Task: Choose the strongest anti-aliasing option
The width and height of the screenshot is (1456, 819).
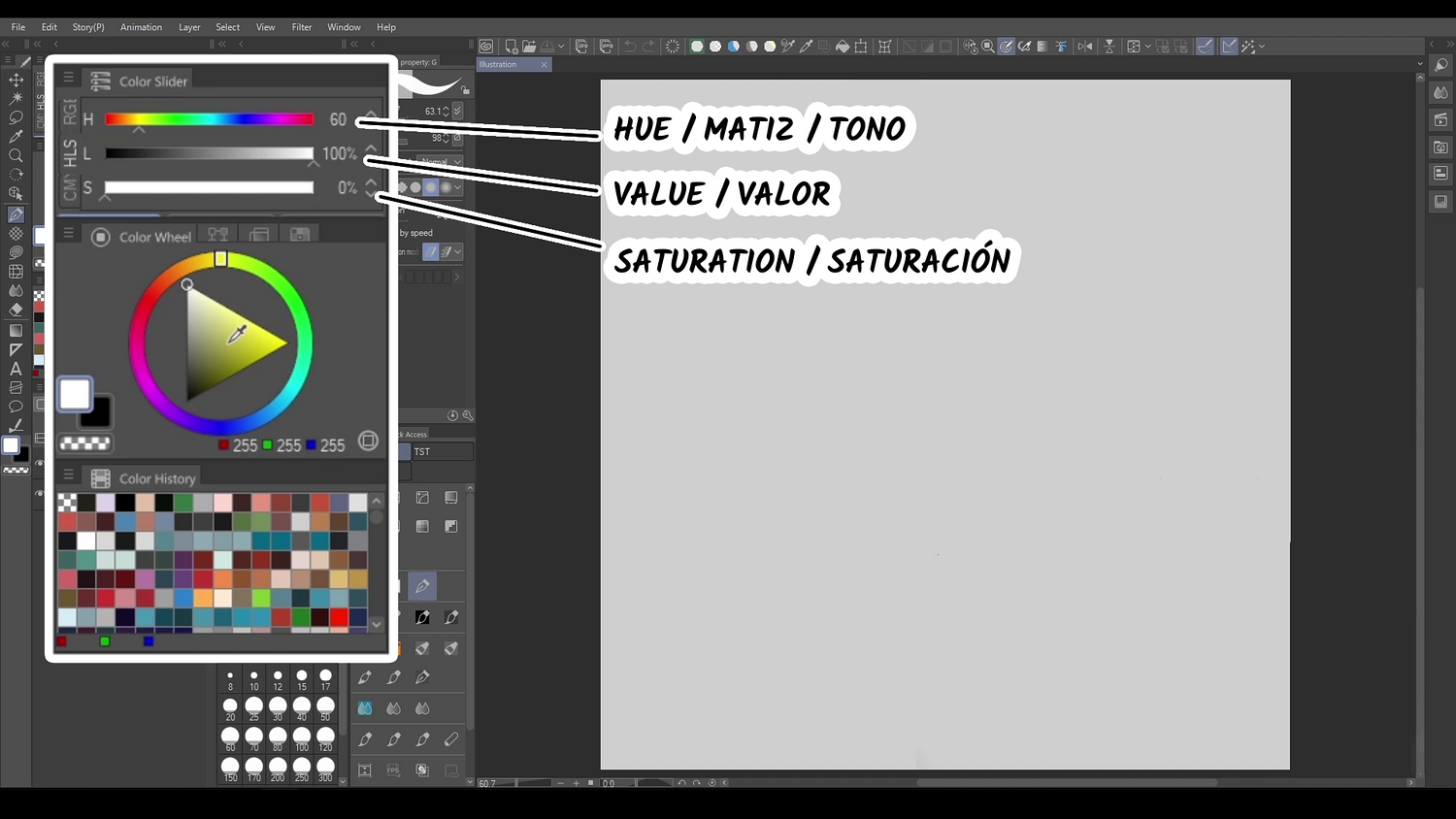Action: [447, 187]
